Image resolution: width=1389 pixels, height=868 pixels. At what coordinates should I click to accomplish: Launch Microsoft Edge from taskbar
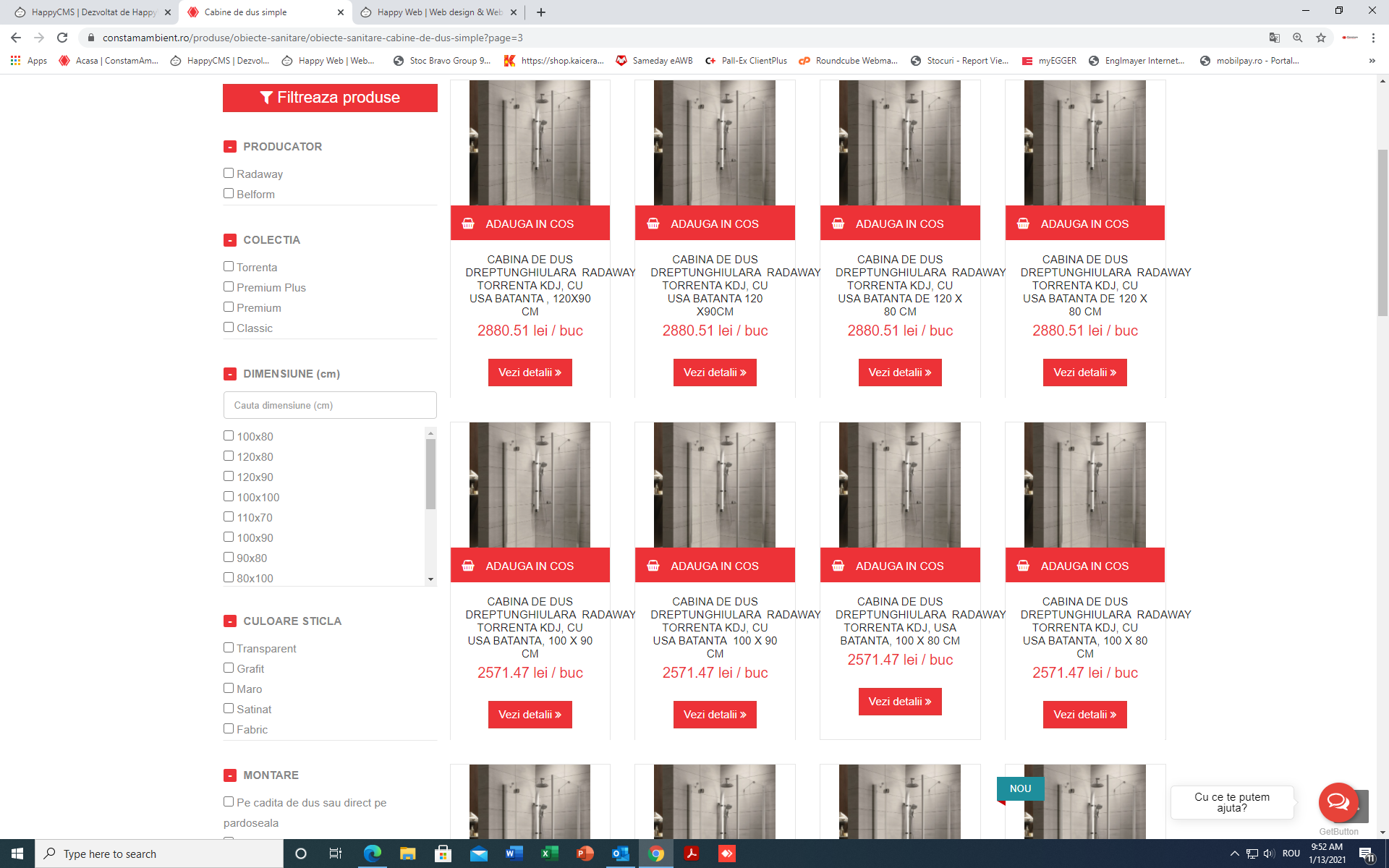coord(372,854)
